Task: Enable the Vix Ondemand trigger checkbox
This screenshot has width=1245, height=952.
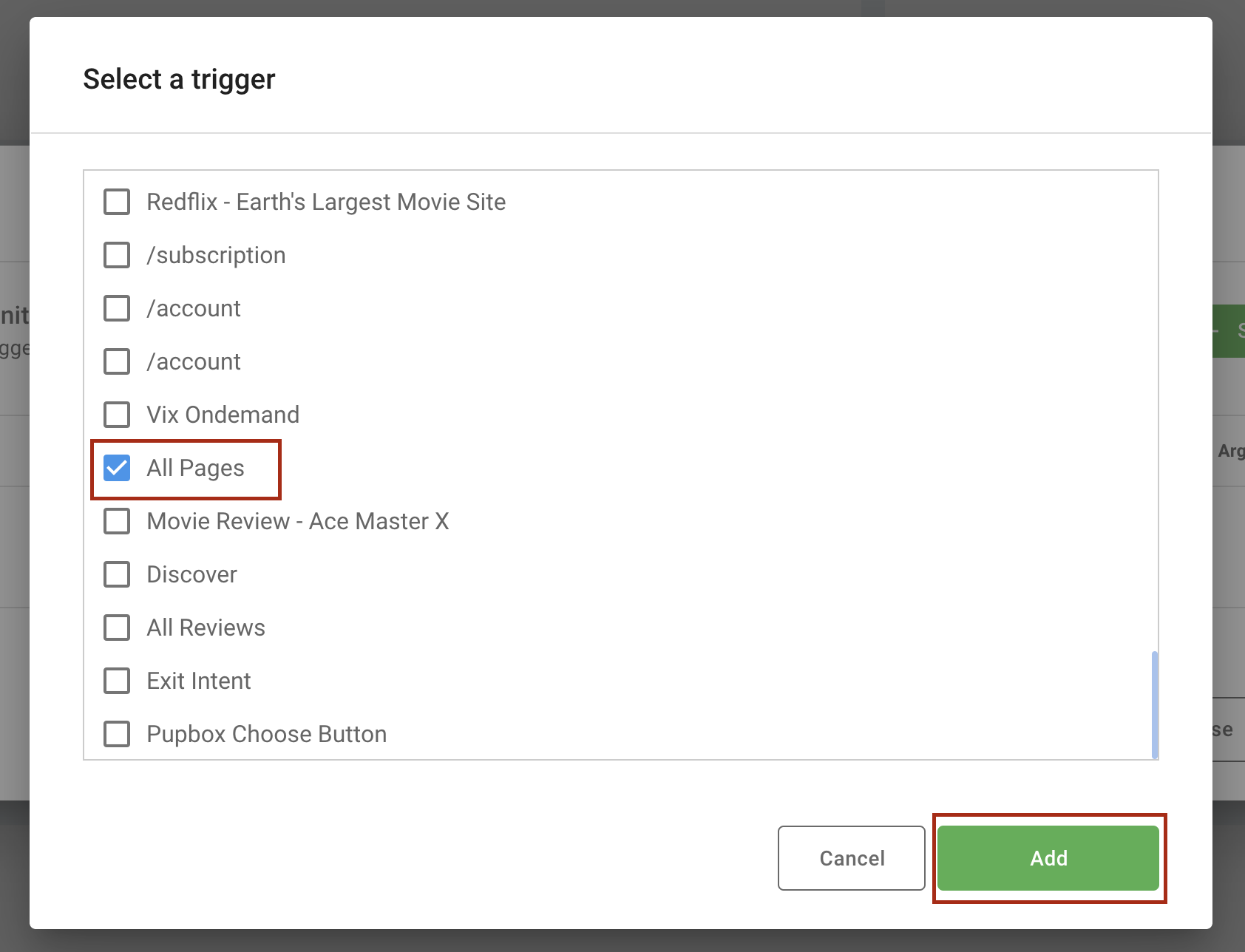Action: point(117,415)
